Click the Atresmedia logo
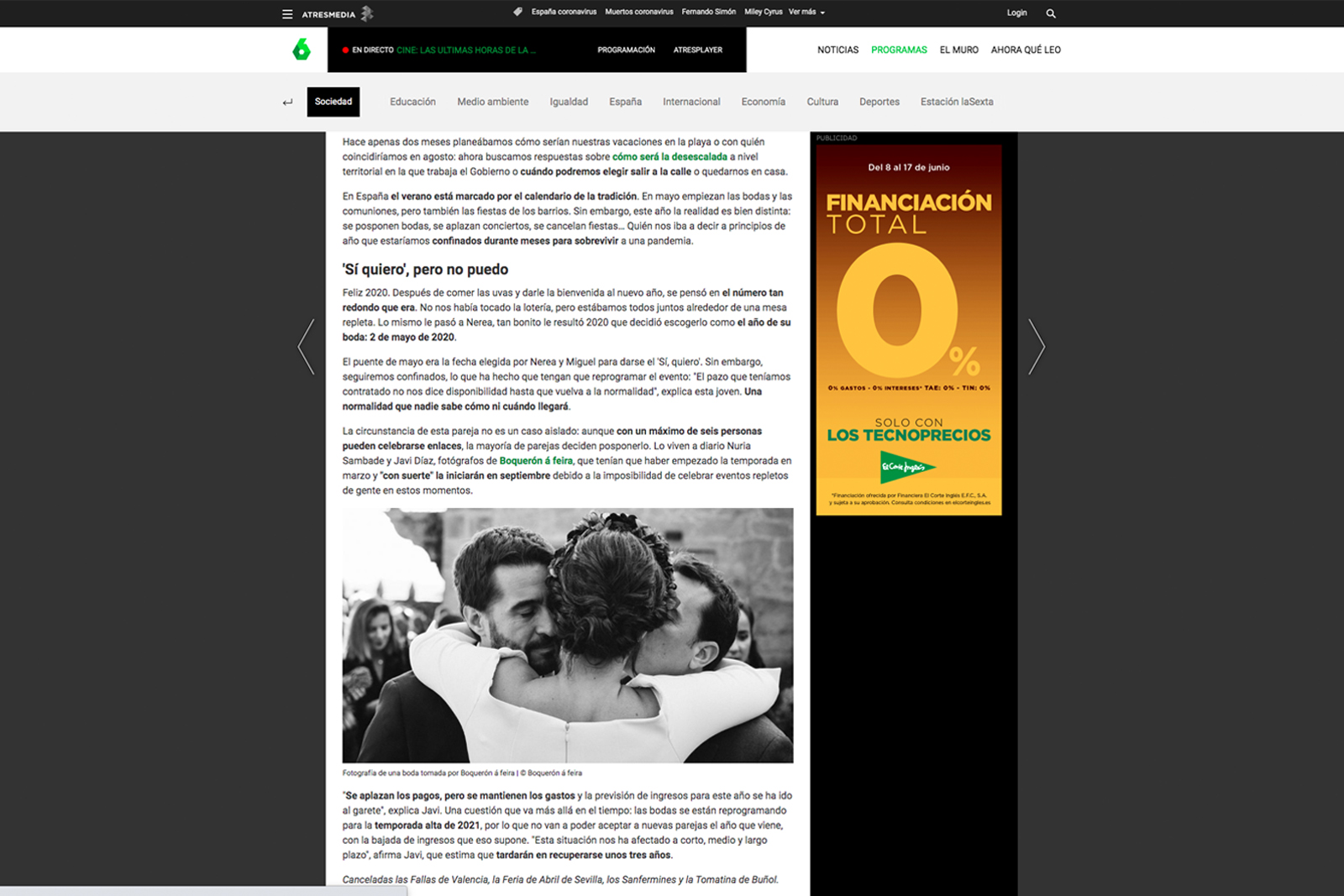This screenshot has width=1344, height=896. (x=338, y=13)
